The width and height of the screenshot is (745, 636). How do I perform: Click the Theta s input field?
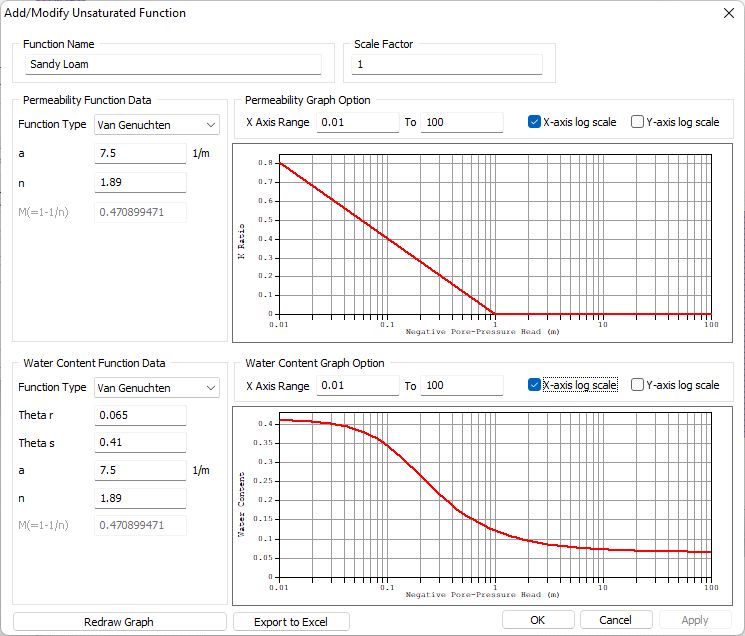140,443
